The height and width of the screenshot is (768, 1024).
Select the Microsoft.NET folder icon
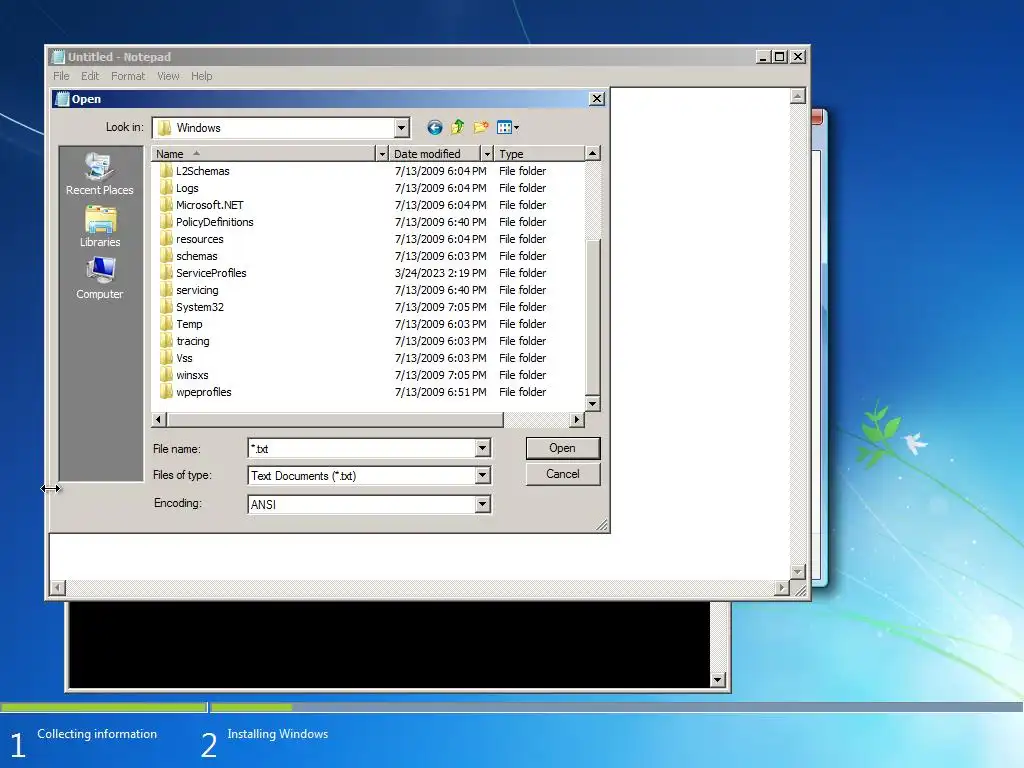166,205
